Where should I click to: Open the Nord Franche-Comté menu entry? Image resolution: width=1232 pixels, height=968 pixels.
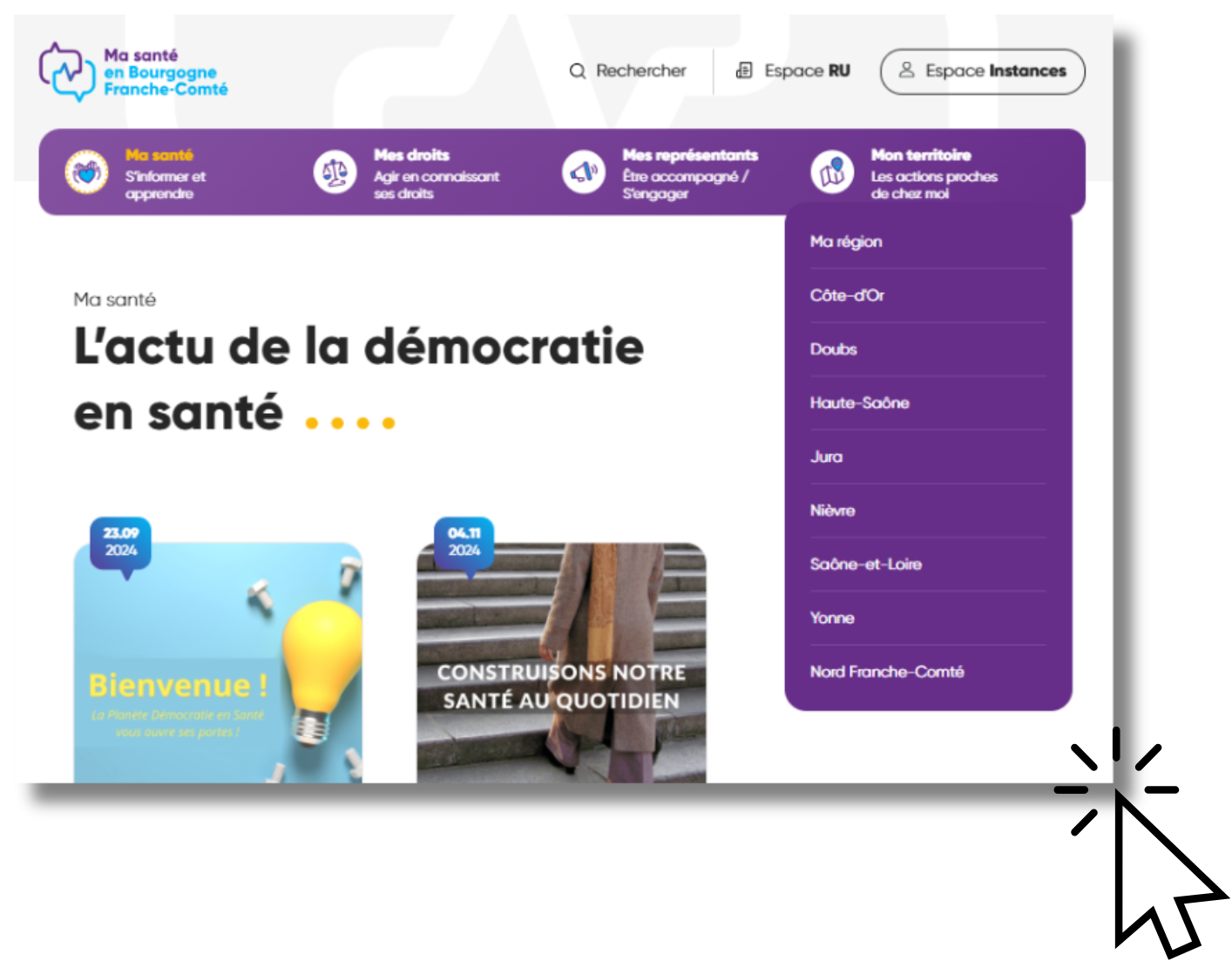coord(886,672)
